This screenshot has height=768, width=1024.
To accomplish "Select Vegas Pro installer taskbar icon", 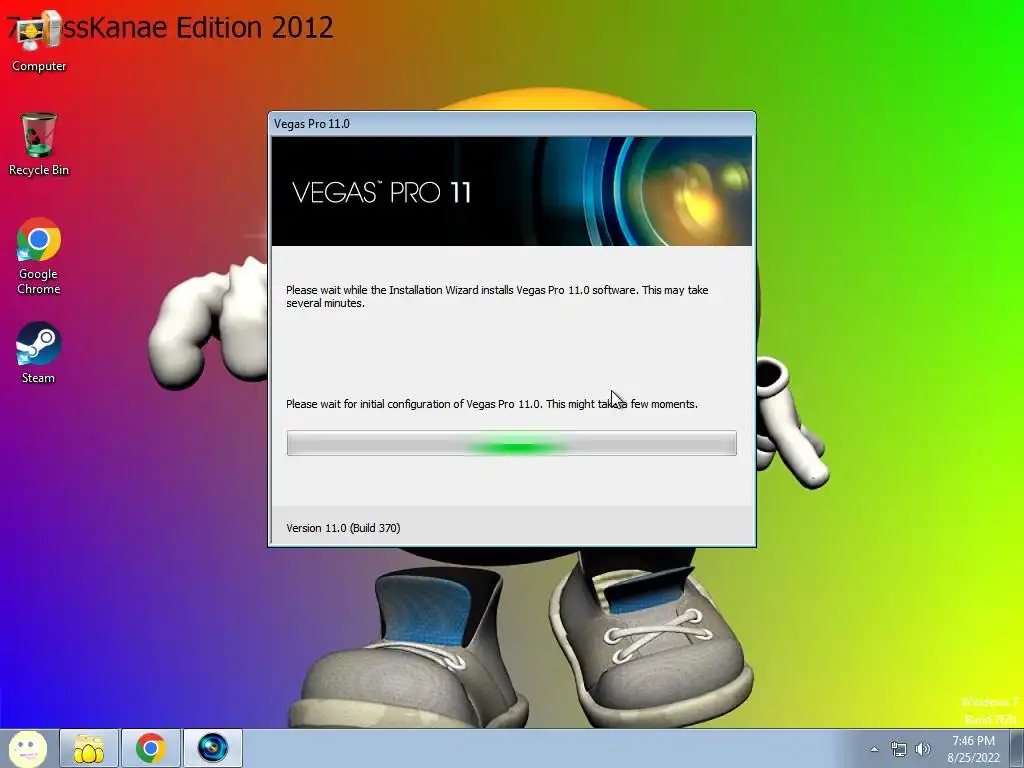I will click(212, 748).
